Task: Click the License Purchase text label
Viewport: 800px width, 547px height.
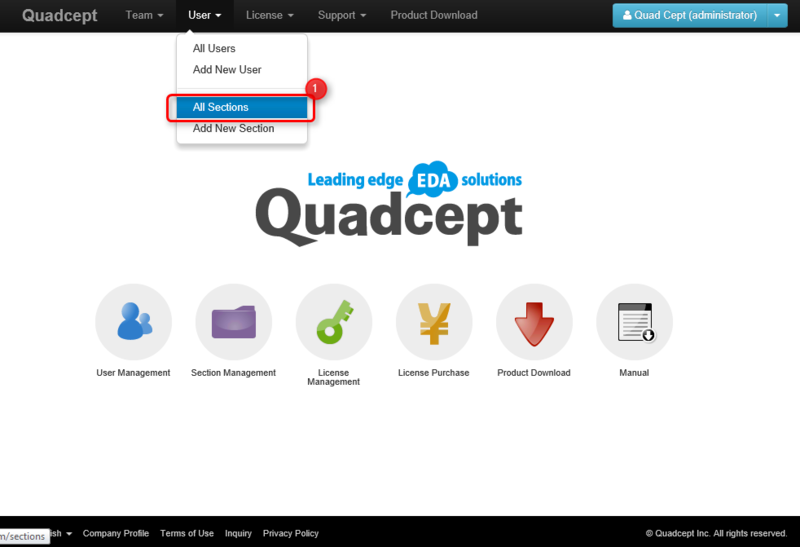Action: 434,373
